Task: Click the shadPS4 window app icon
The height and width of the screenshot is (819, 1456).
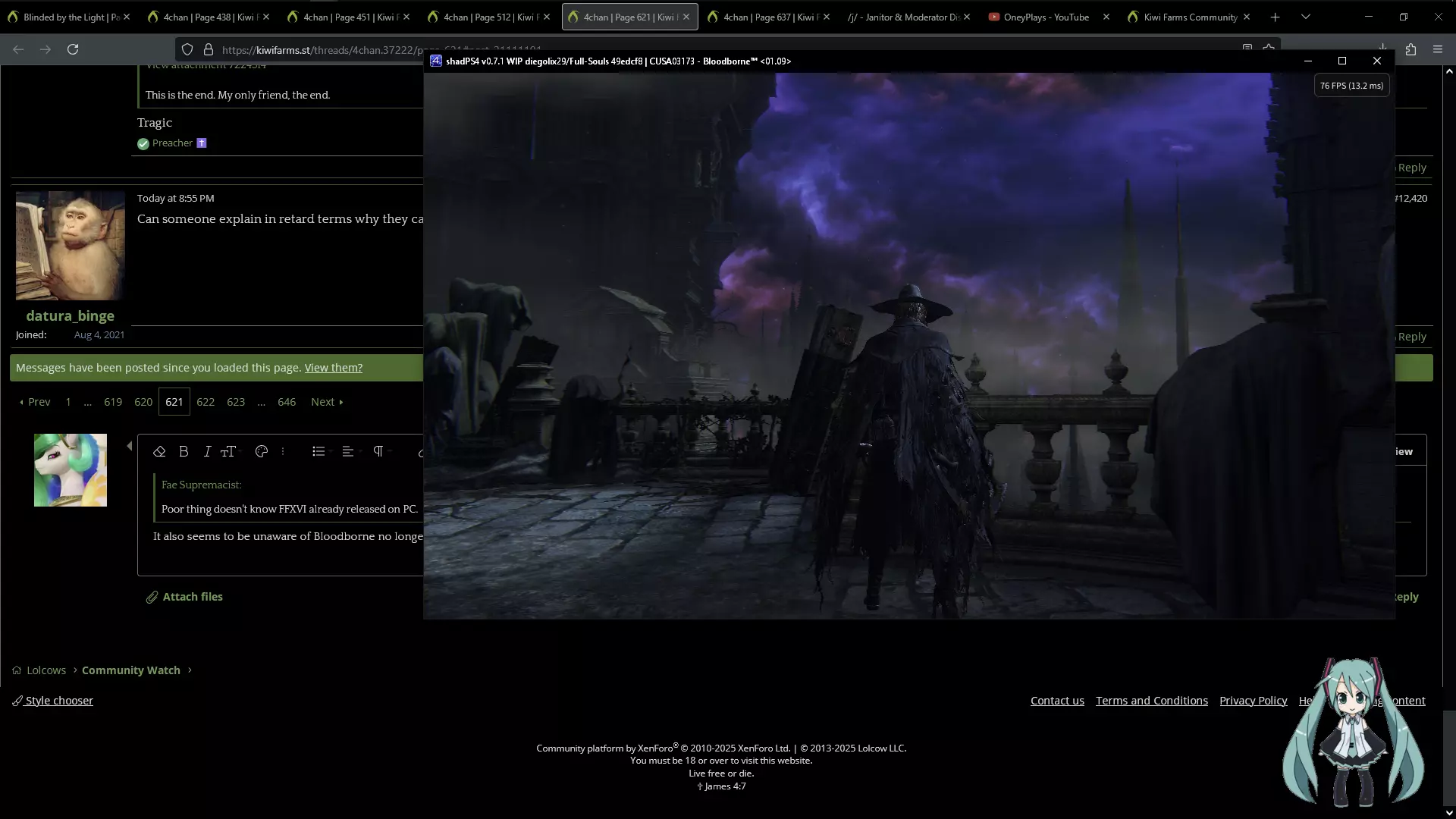Action: [x=436, y=61]
